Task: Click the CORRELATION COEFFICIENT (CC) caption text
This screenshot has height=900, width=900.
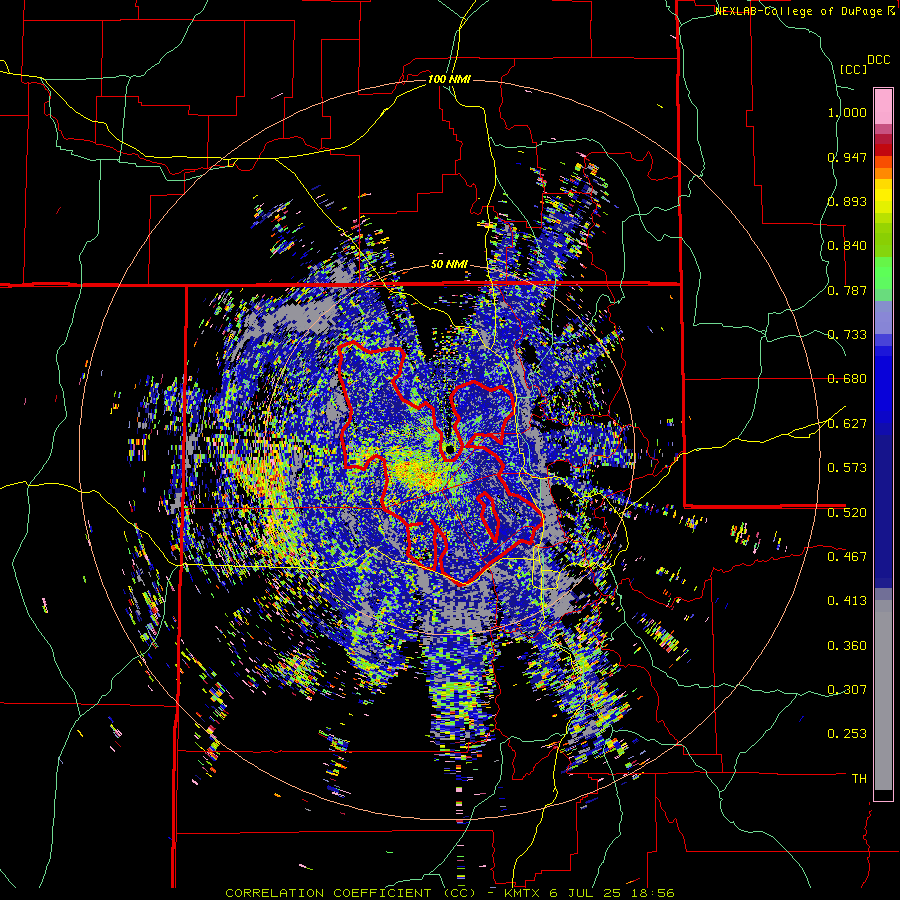Action: 350,893
